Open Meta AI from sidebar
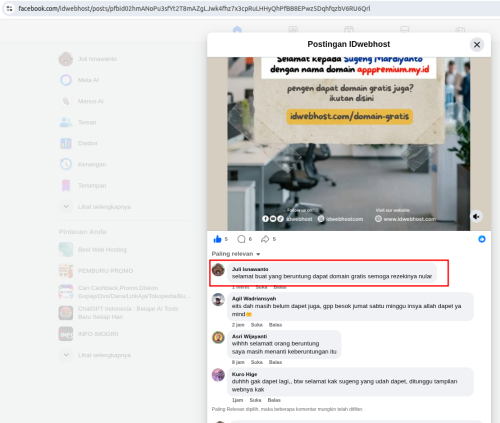This screenshot has height=423, width=500. coord(88,80)
